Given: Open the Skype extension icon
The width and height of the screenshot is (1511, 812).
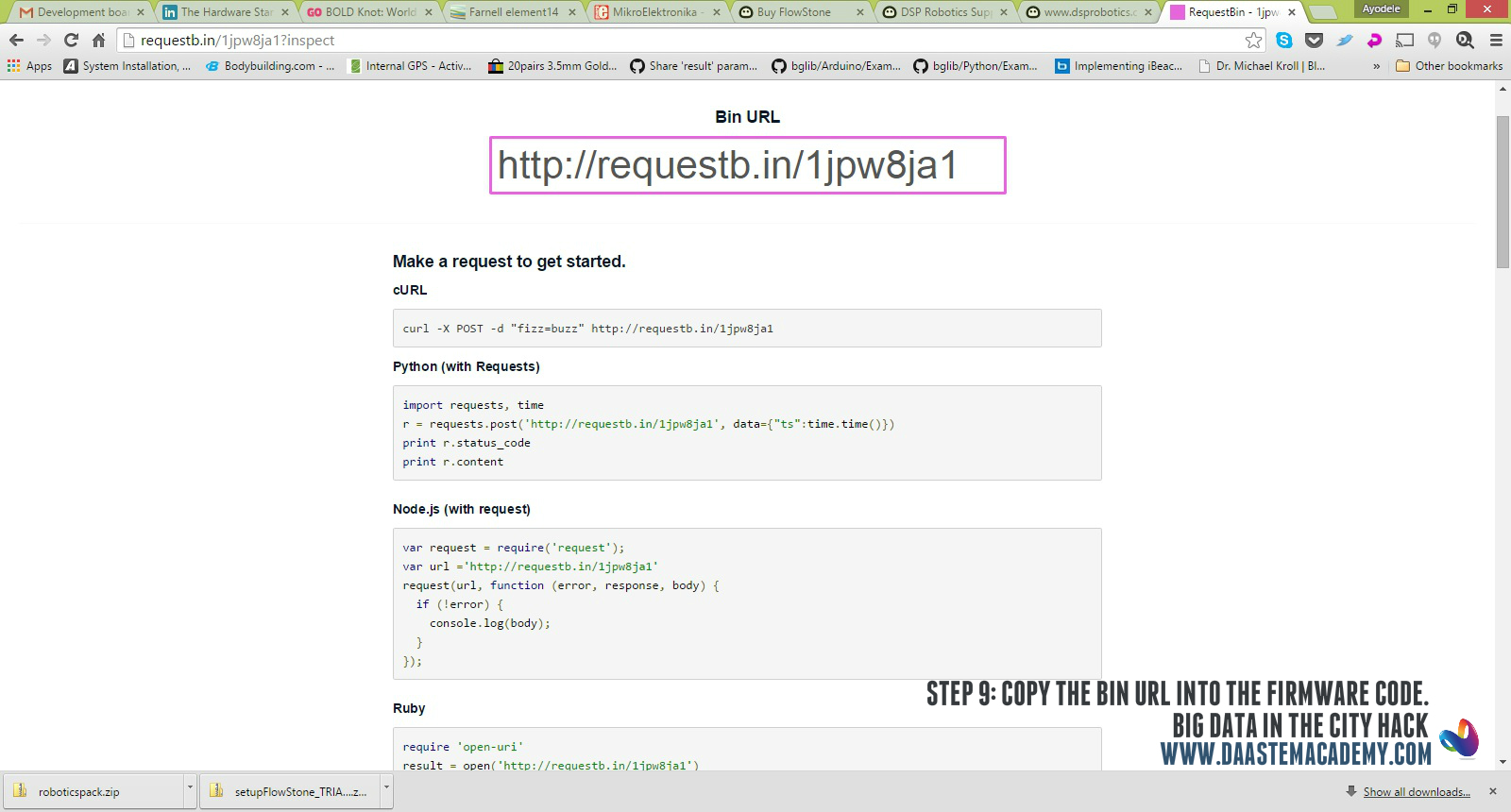Looking at the screenshot, I should pyautogui.click(x=1284, y=41).
